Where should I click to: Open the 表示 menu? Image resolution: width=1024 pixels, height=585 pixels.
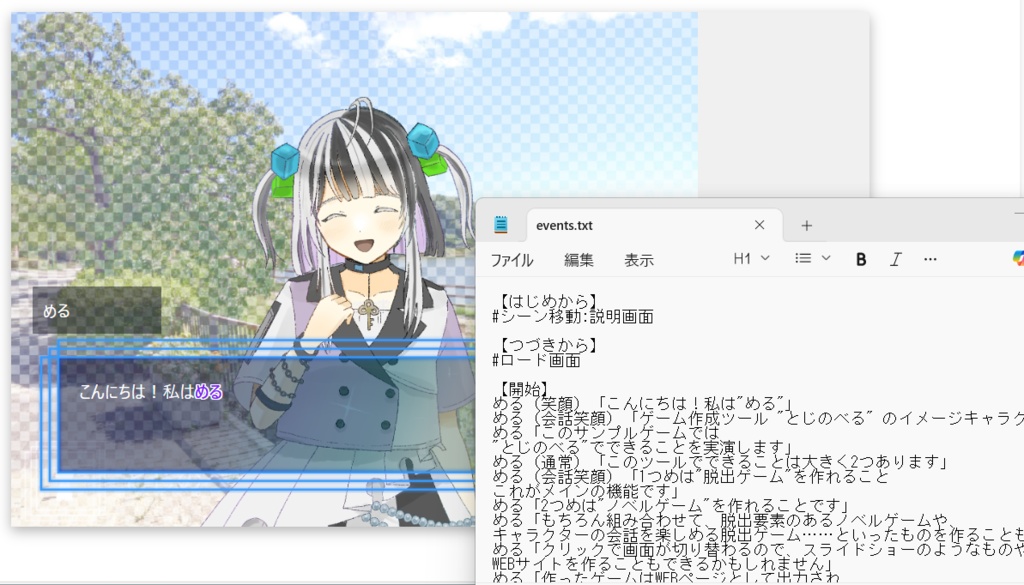pyautogui.click(x=639, y=259)
